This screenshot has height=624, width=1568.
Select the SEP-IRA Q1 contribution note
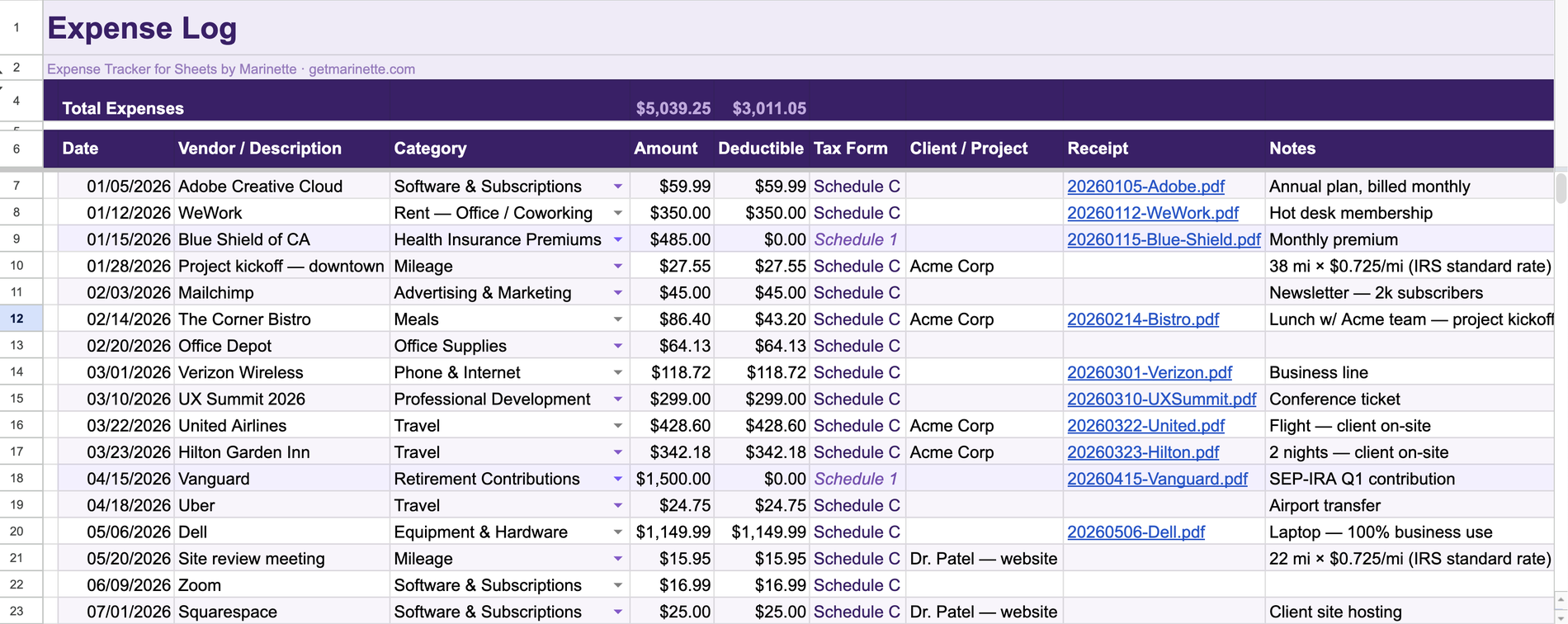(1410, 479)
